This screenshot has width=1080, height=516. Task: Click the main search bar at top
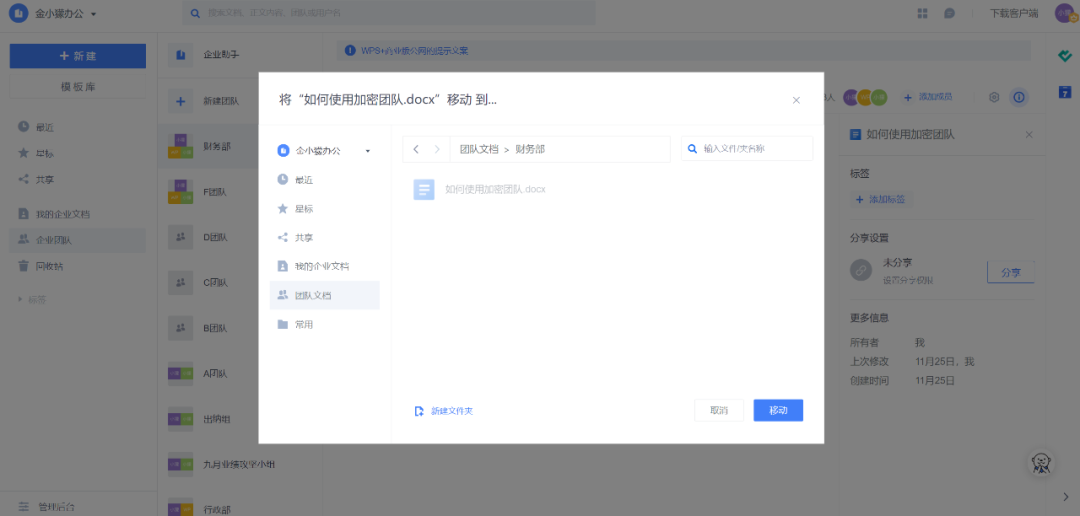pyautogui.click(x=389, y=12)
